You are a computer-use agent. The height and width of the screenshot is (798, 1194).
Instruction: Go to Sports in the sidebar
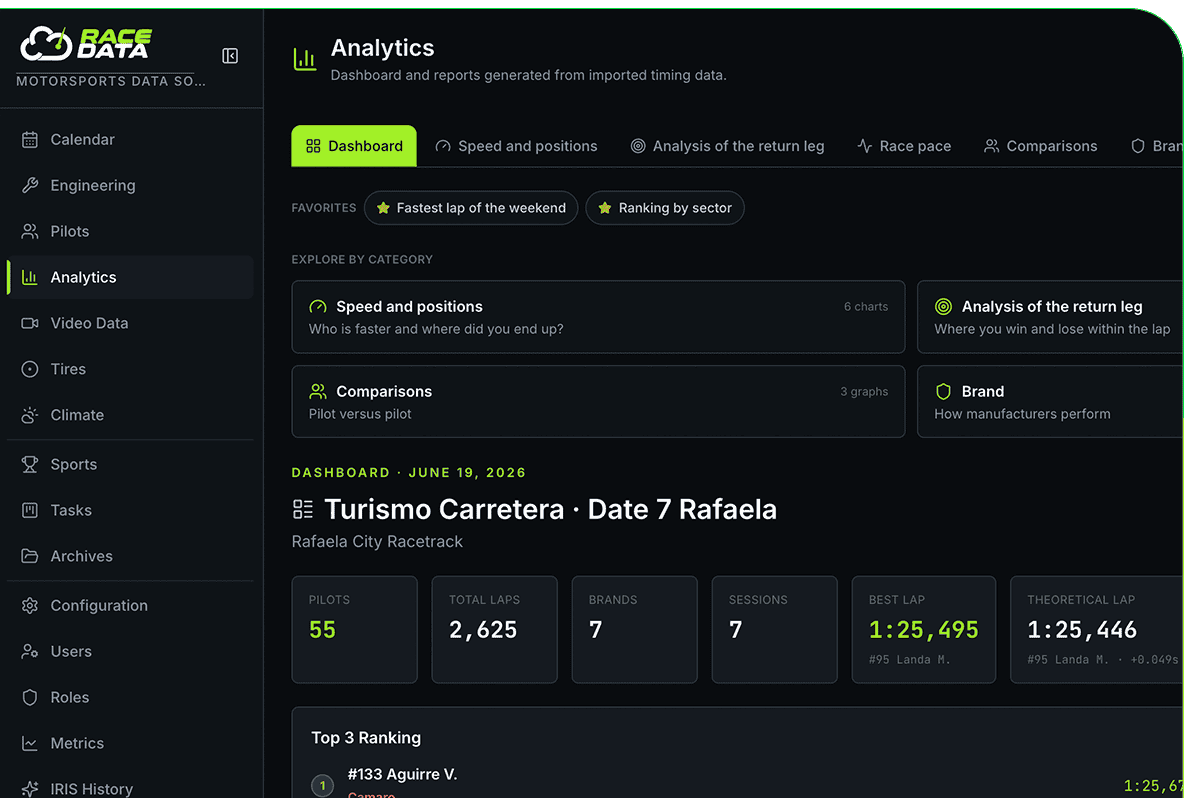[x=130, y=464]
